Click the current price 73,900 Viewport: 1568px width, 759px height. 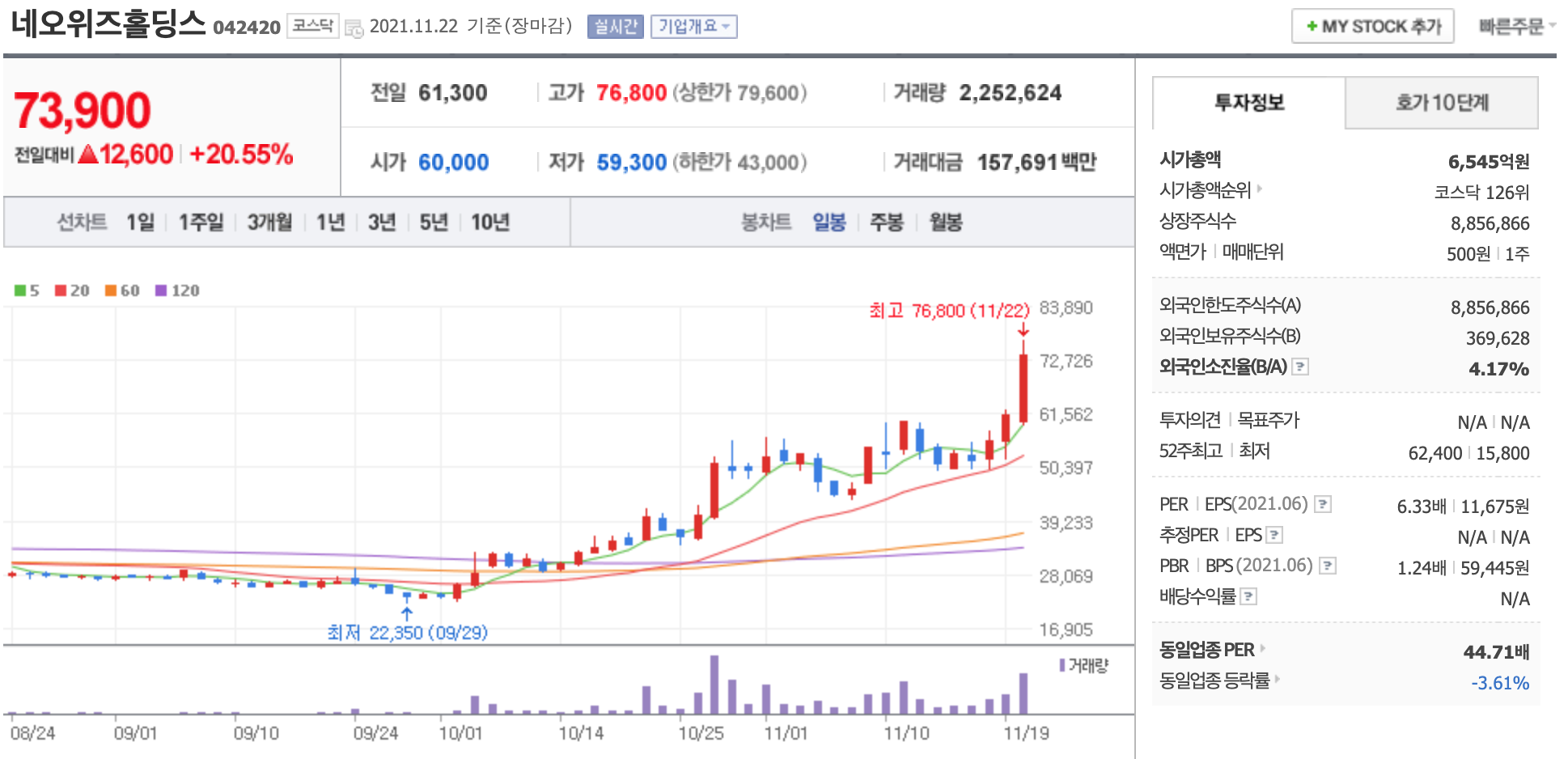[x=83, y=110]
